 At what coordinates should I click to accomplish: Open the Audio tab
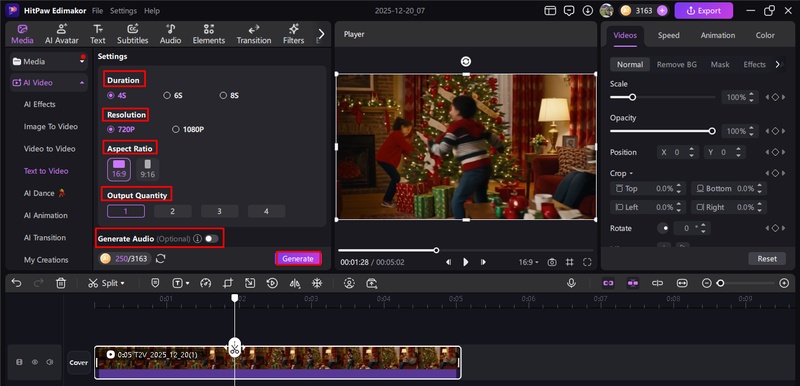[x=170, y=35]
